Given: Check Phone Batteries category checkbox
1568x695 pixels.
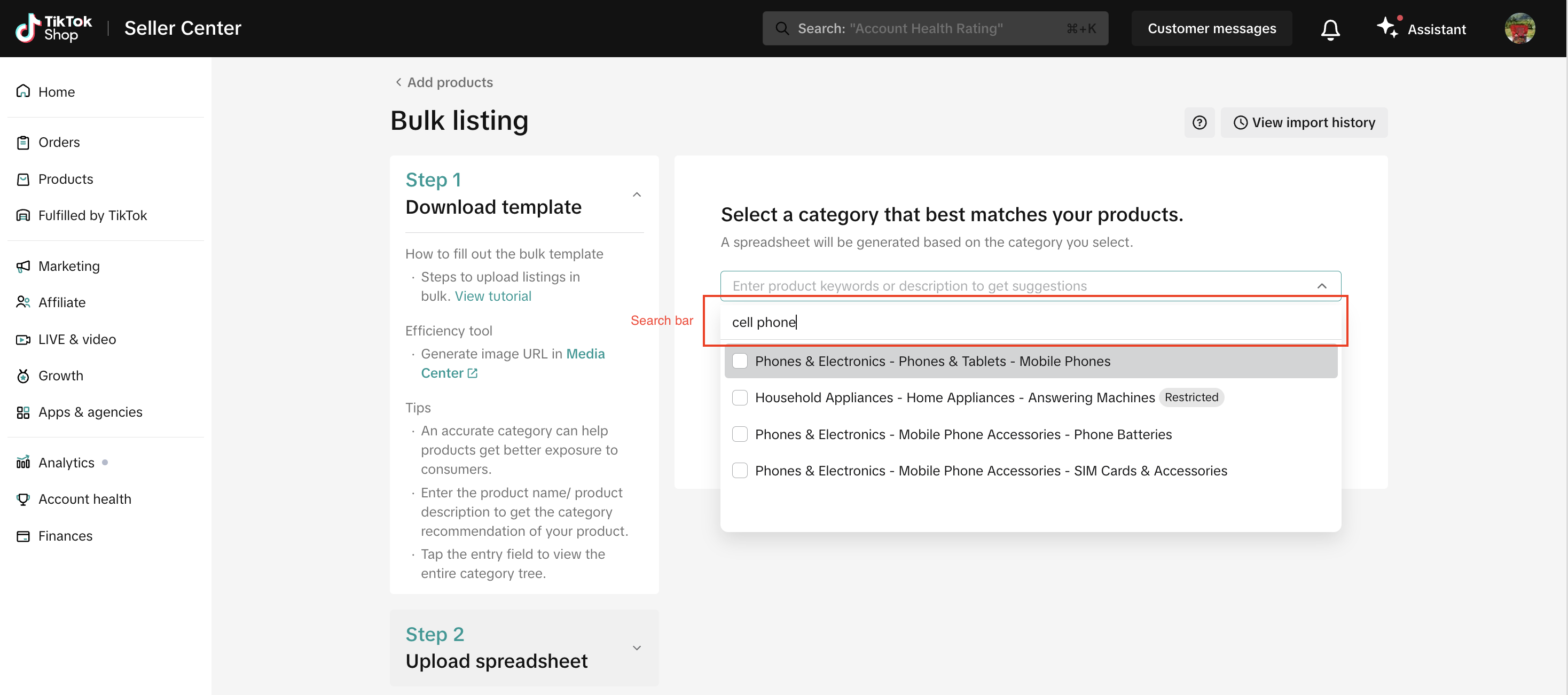Looking at the screenshot, I should pos(740,434).
